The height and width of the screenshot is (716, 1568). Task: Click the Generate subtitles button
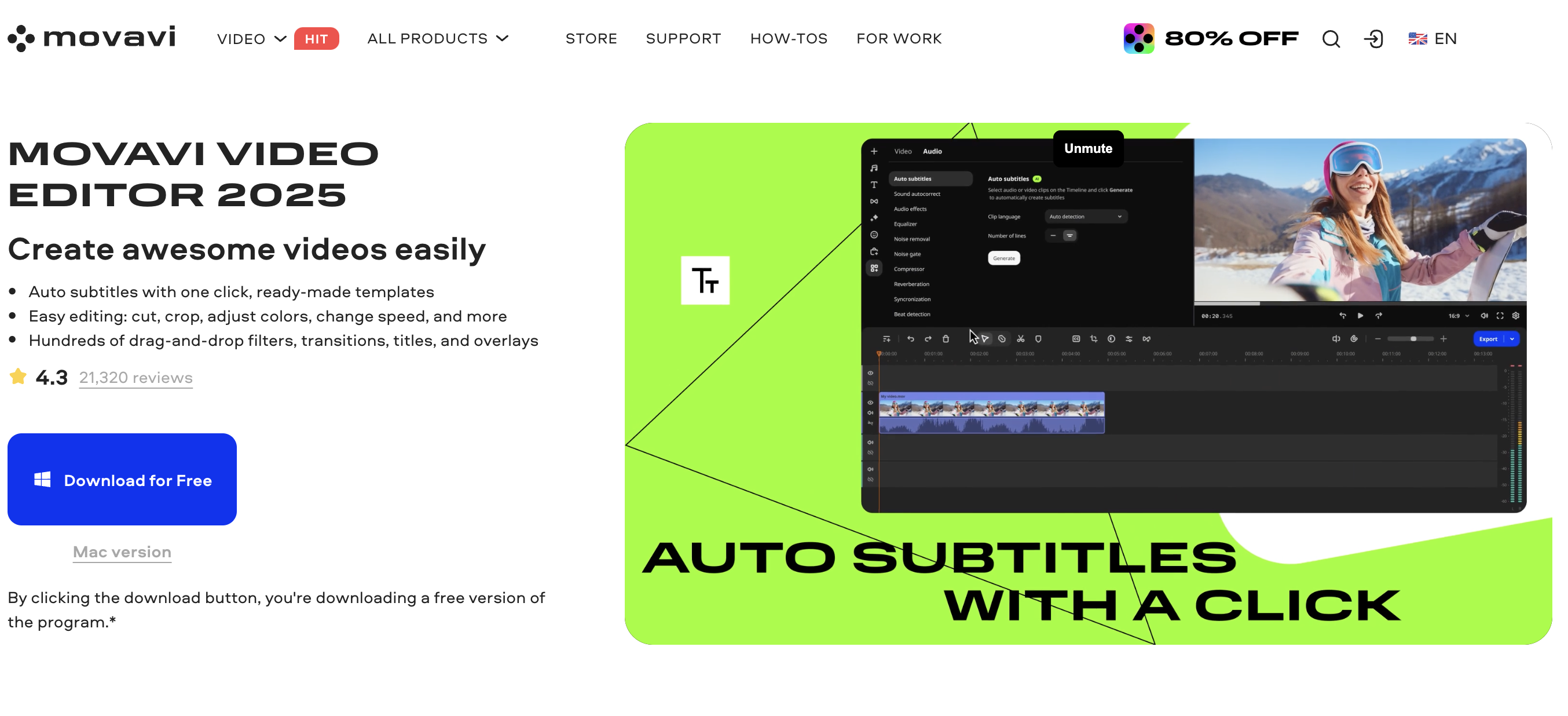tap(1003, 259)
